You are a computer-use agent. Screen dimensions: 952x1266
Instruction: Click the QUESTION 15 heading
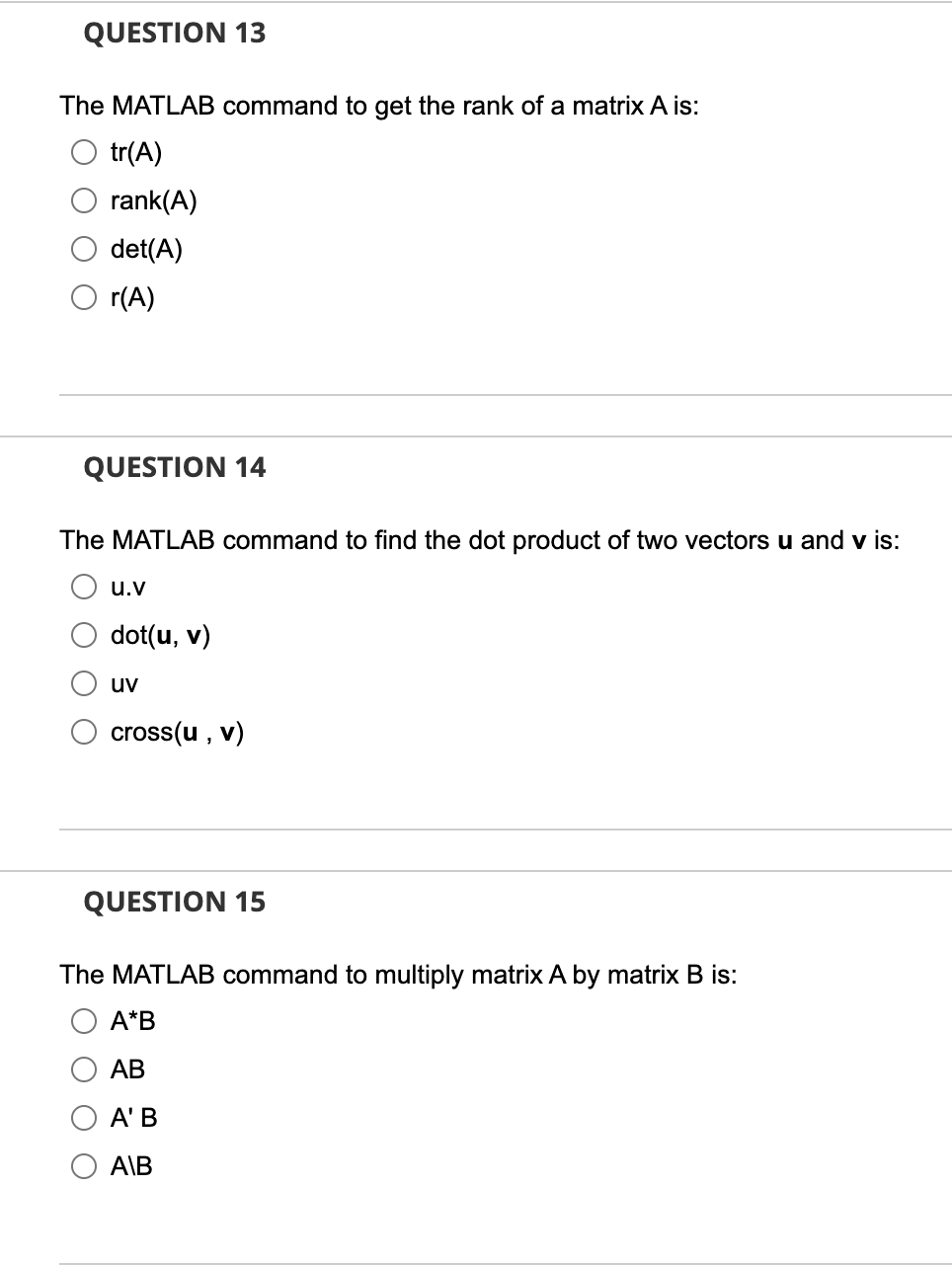pyautogui.click(x=174, y=902)
